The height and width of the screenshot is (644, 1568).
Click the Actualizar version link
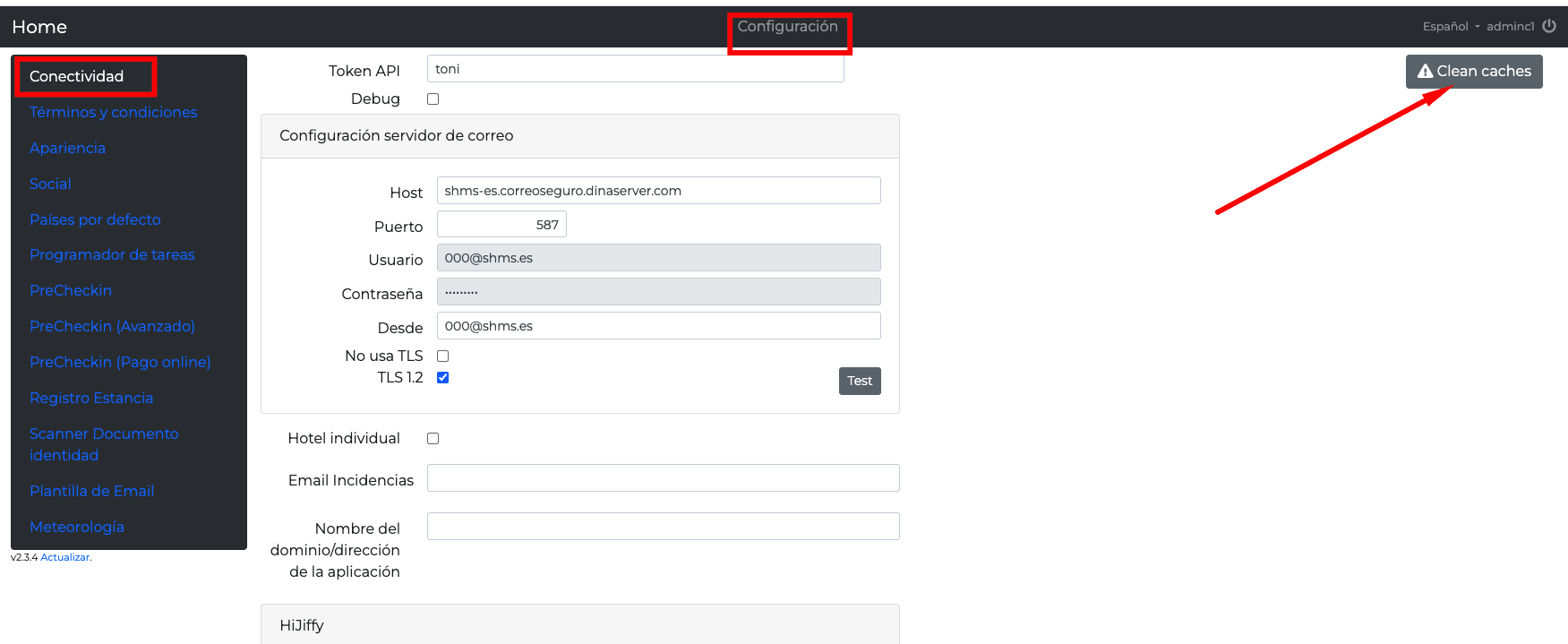tap(64, 557)
